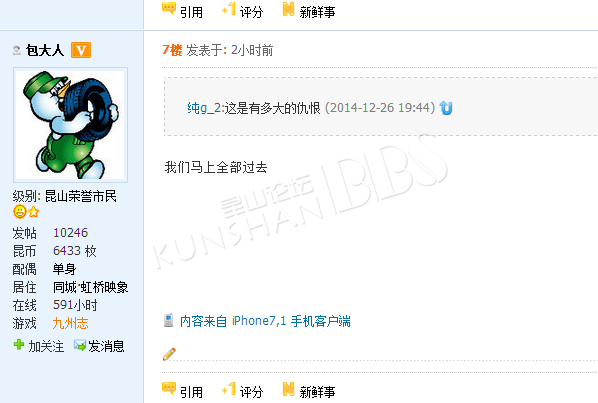
Task: Click the blue reply arrow after the quote
Action: pos(445,108)
